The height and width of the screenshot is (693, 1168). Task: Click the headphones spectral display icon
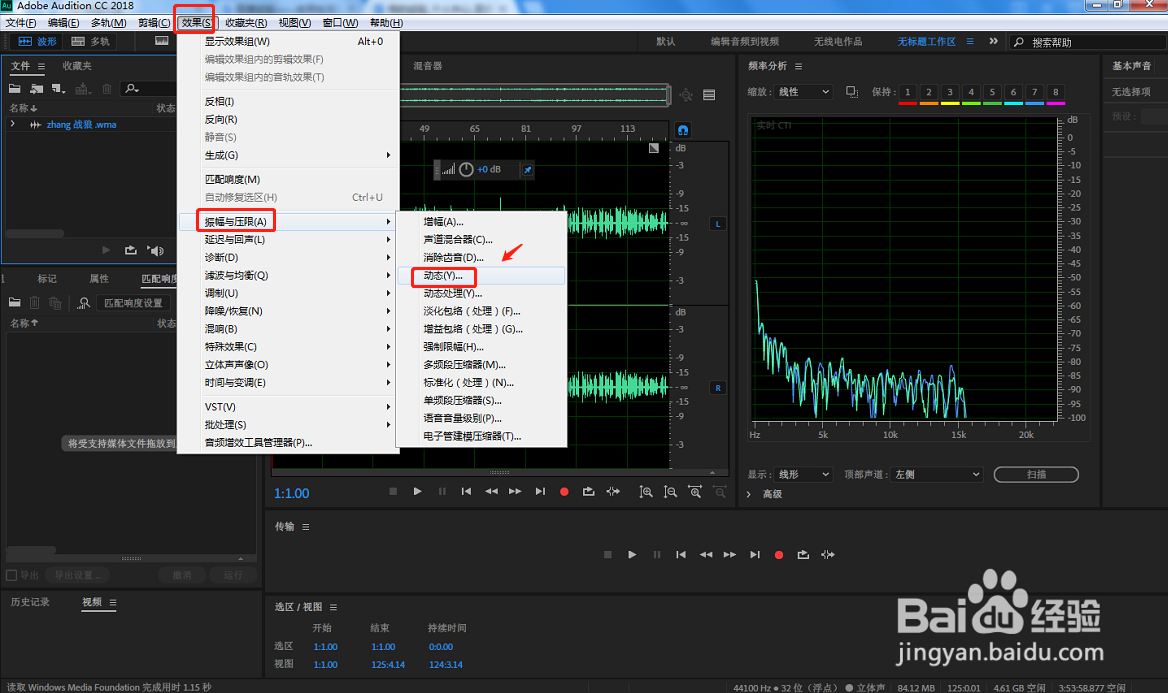pos(683,130)
